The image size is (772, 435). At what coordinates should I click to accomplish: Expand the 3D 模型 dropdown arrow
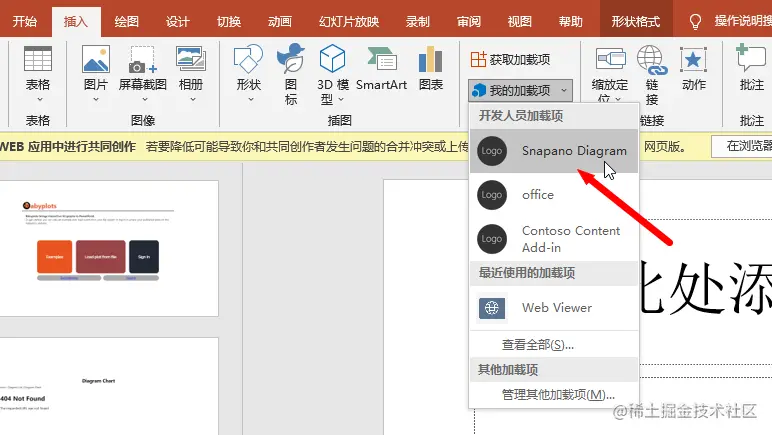tap(341, 100)
